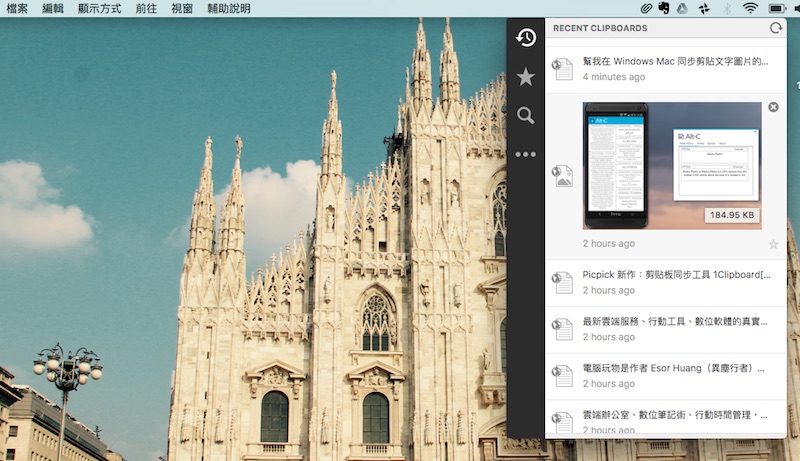
Task: Open the Wi-Fi status menu
Action: [750, 8]
